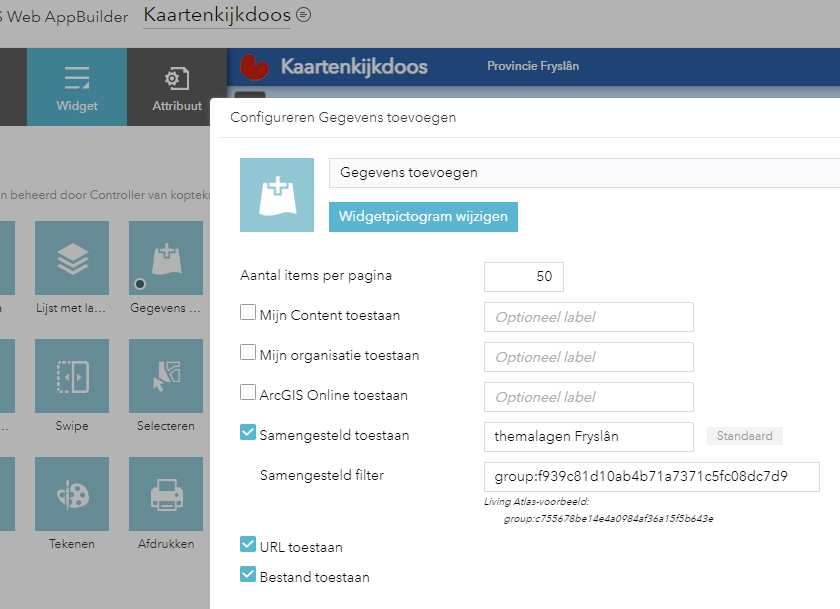Enable Mijn Content toestaan
Screen dimensions: 840x609
[246, 312]
